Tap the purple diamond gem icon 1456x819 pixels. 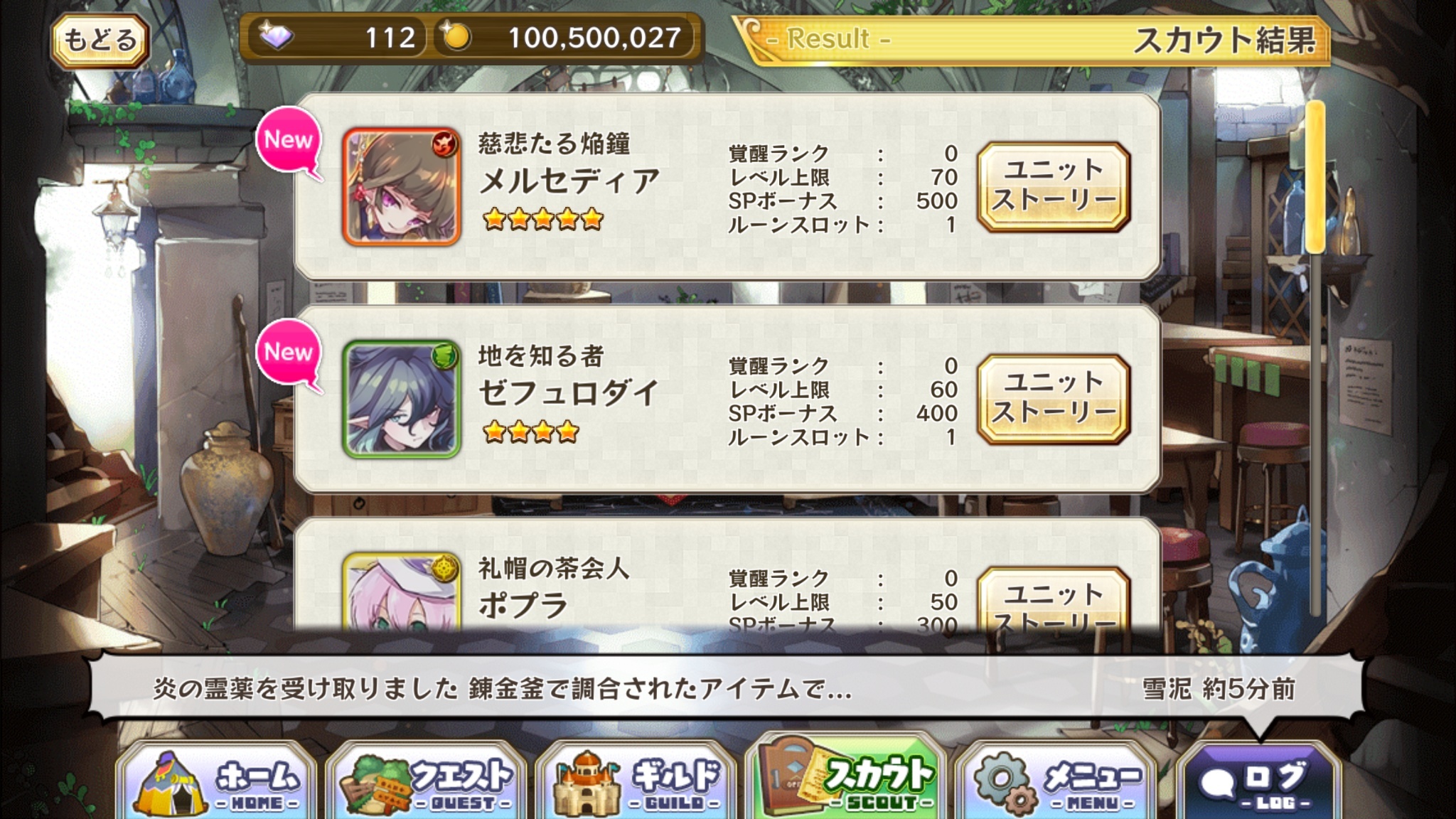[x=276, y=37]
